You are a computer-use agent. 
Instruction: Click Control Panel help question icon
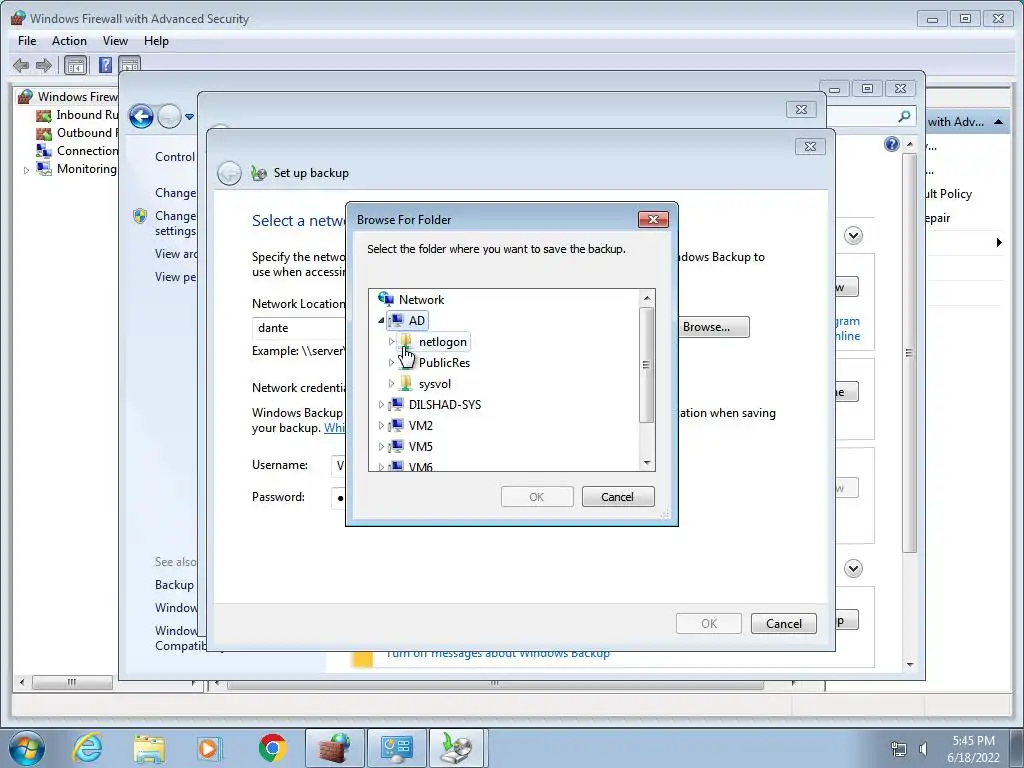coord(891,144)
